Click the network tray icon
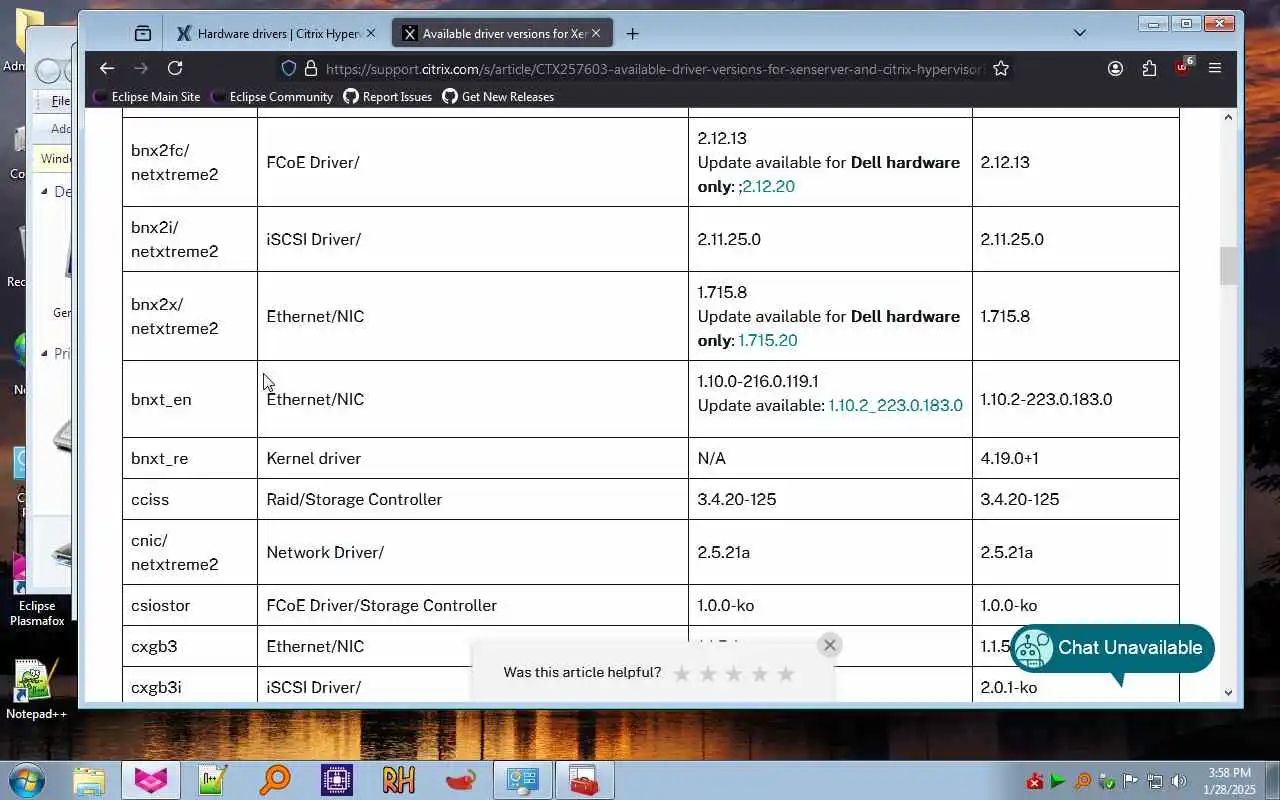The height and width of the screenshot is (800, 1280). point(1154,781)
